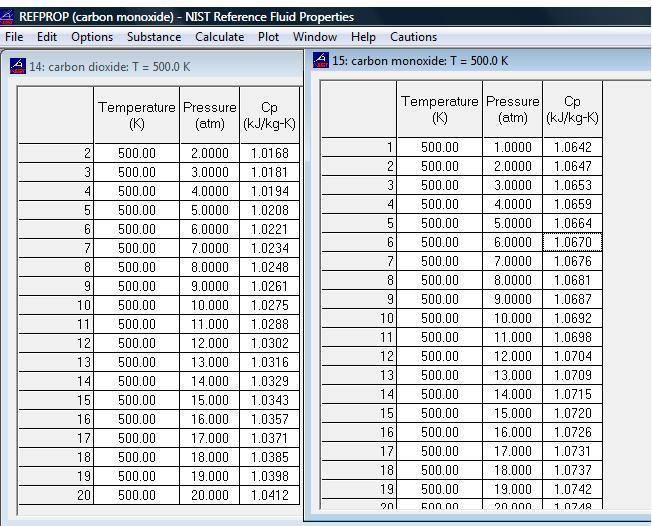Click the REFPROP application icon in title bar
Viewport: 652px width, 526px height.
tap(9, 16)
